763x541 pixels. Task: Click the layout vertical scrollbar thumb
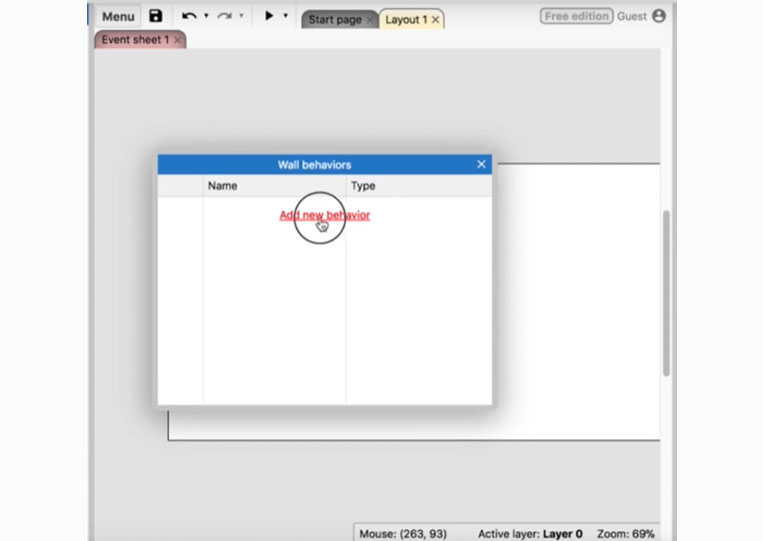pyautogui.click(x=666, y=293)
